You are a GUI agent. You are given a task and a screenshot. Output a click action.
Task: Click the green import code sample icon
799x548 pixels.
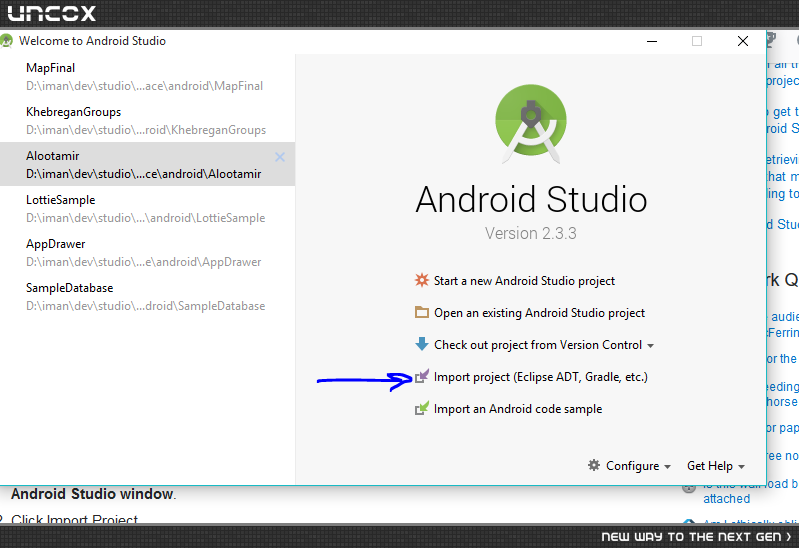[x=421, y=408]
